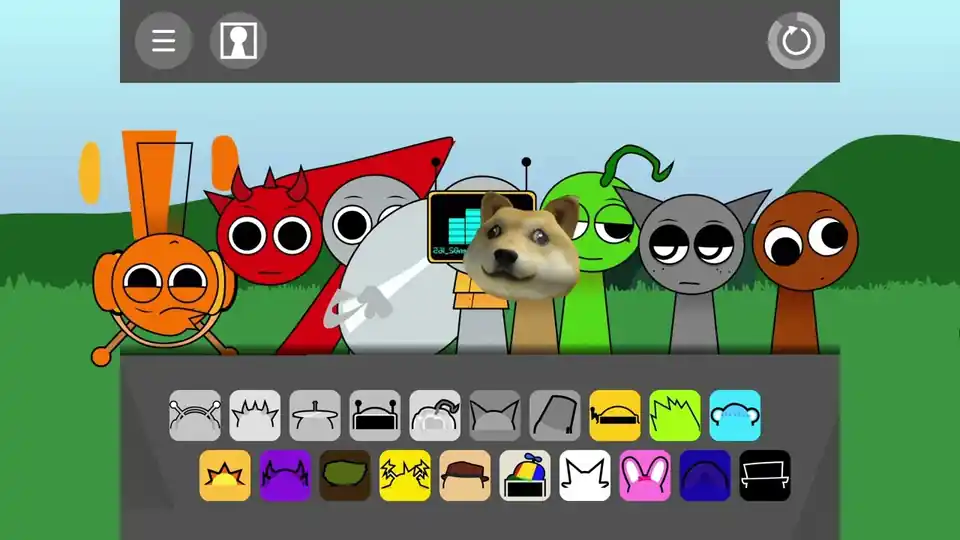The height and width of the screenshot is (540, 960).
Task: Pick the brown fedora hat icon
Action: (x=465, y=476)
